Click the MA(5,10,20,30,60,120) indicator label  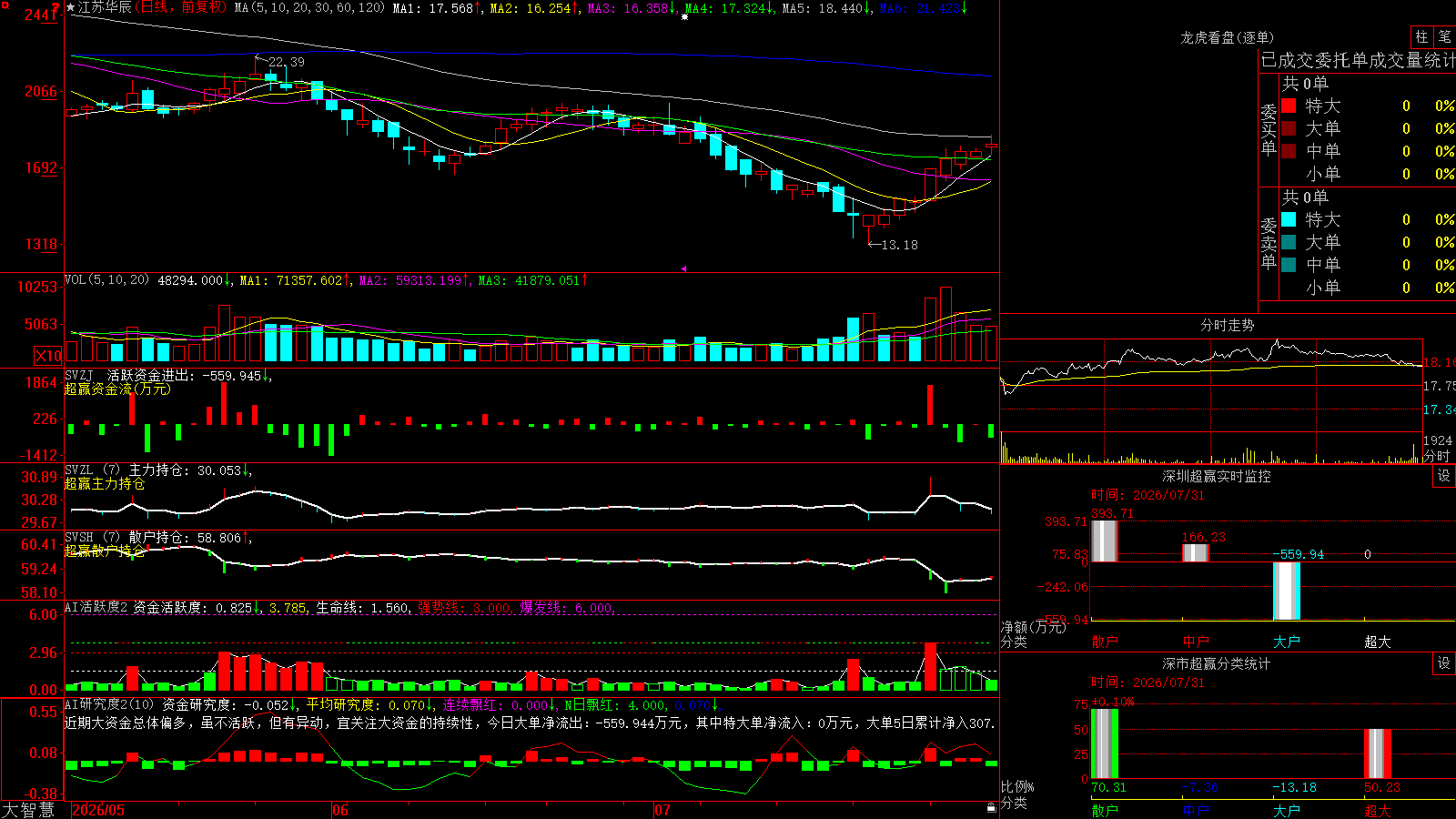pyautogui.click(x=309, y=7)
